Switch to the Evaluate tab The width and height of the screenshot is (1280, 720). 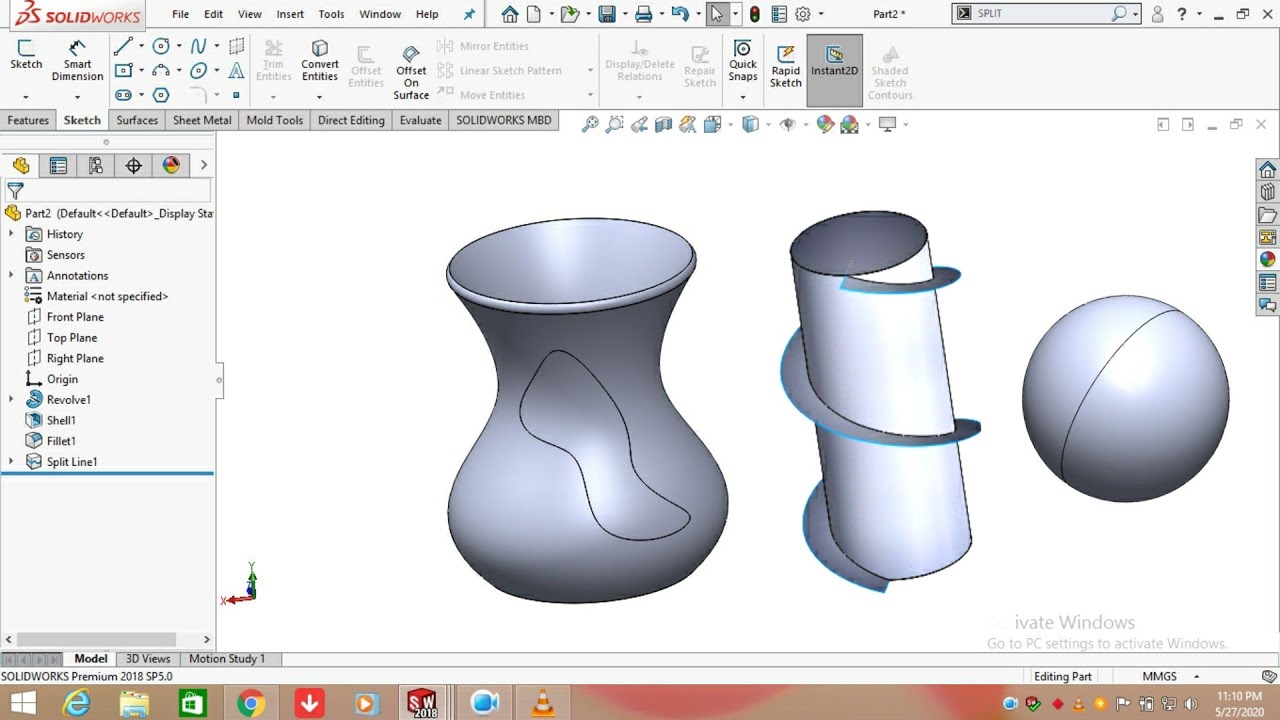click(420, 120)
